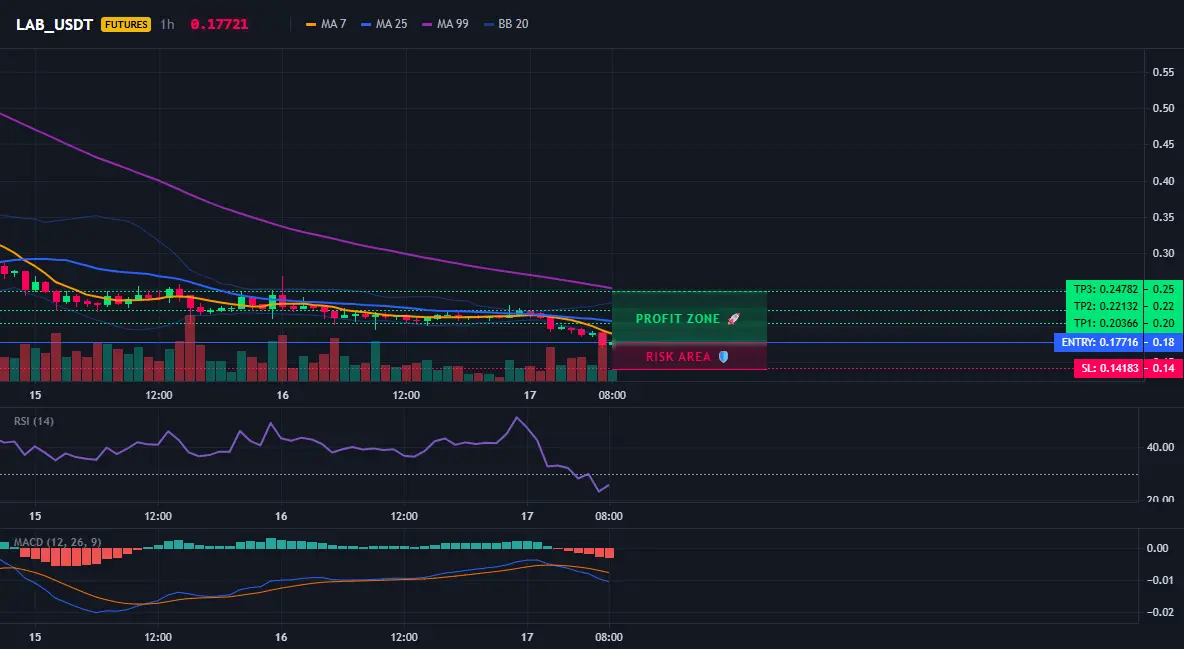This screenshot has height=649, width=1184.
Task: Click the shield icon in Risk Area
Action: pyautogui.click(x=723, y=357)
